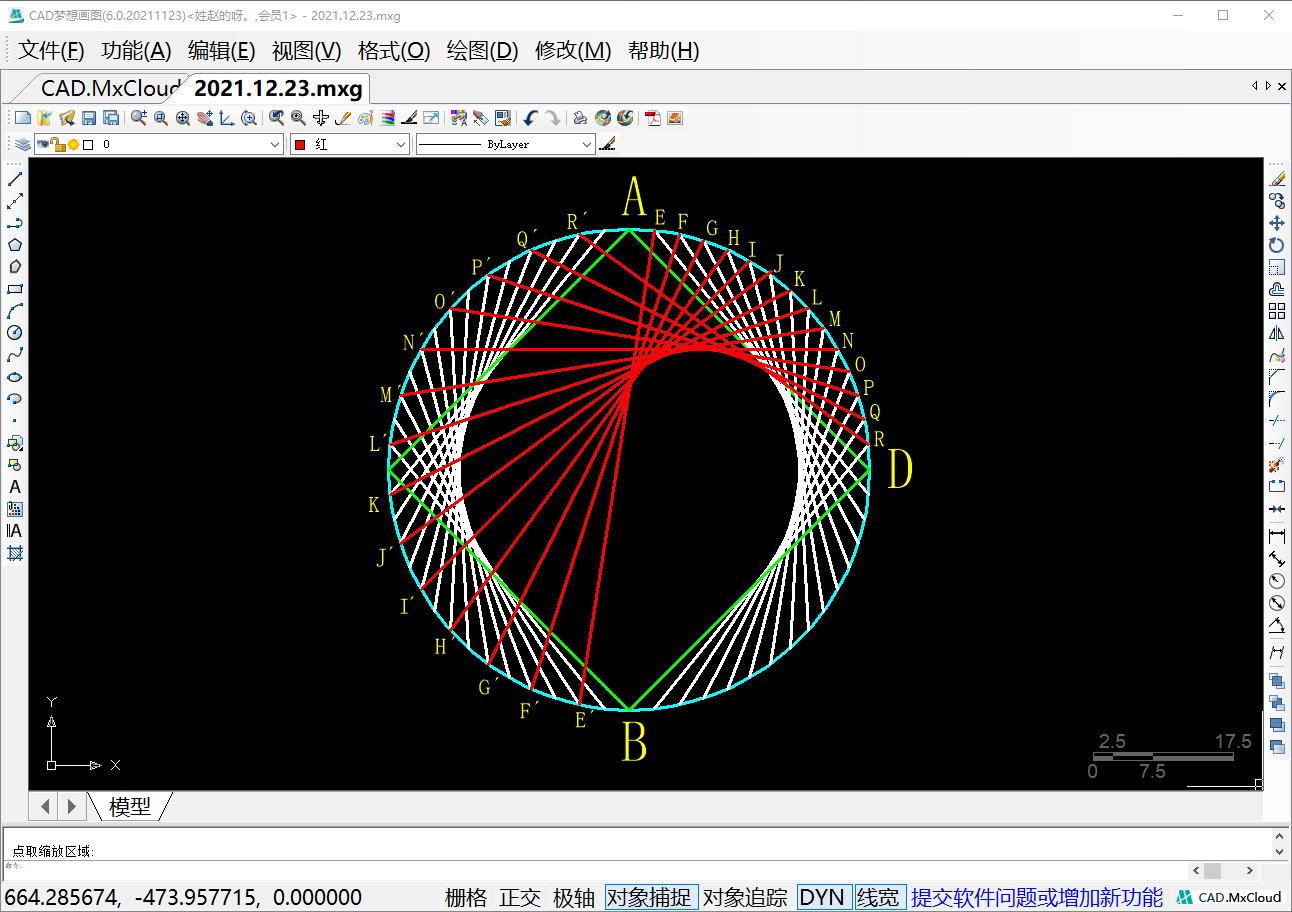
Task: Toggle 对象追踪 object tracking
Action: 745,897
